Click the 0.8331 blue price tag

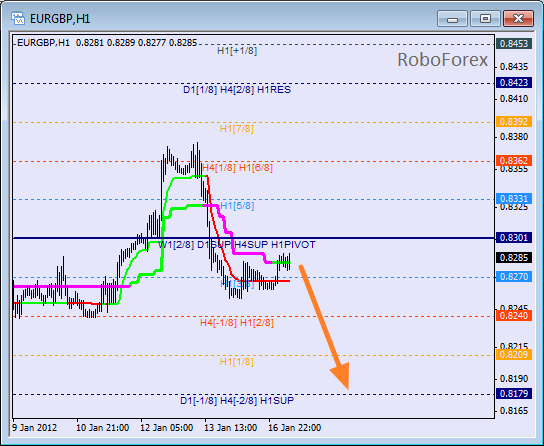(x=514, y=199)
